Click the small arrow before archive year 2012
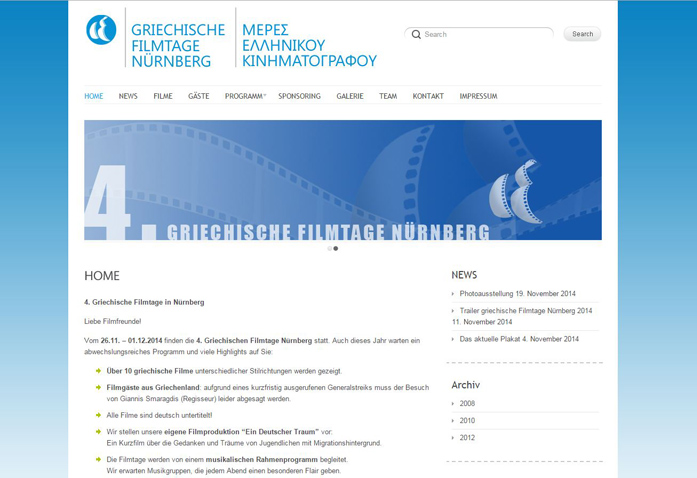Screen dimensions: 697x478 point(453,438)
